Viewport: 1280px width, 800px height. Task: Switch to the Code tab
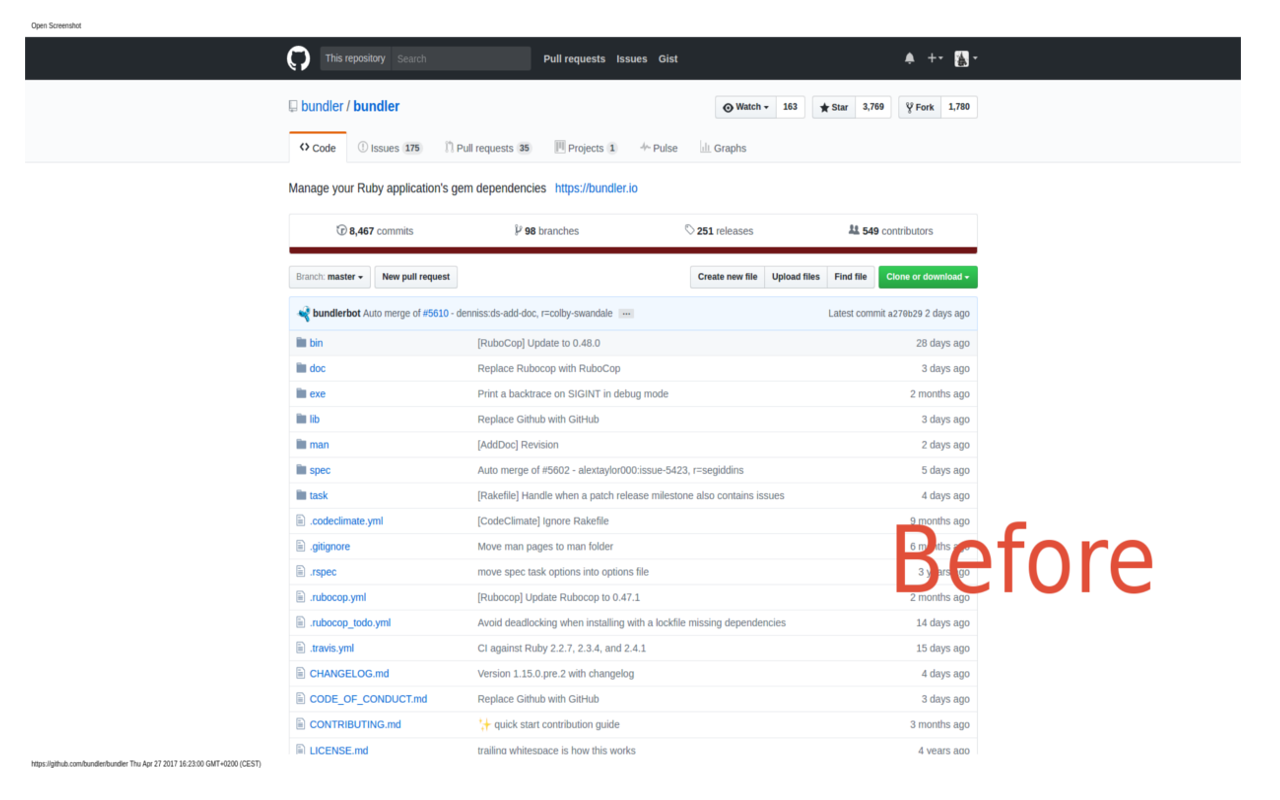click(x=318, y=148)
